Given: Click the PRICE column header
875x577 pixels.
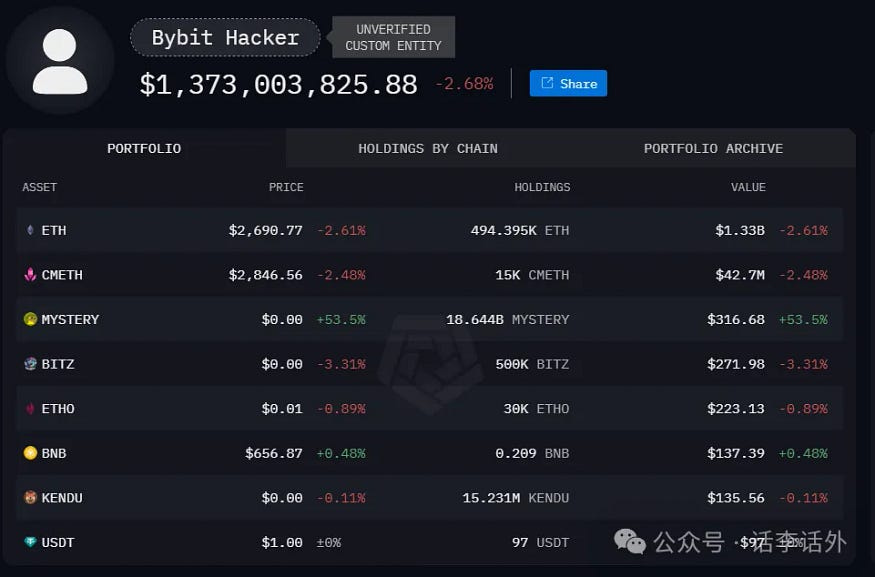Looking at the screenshot, I should 286,187.
